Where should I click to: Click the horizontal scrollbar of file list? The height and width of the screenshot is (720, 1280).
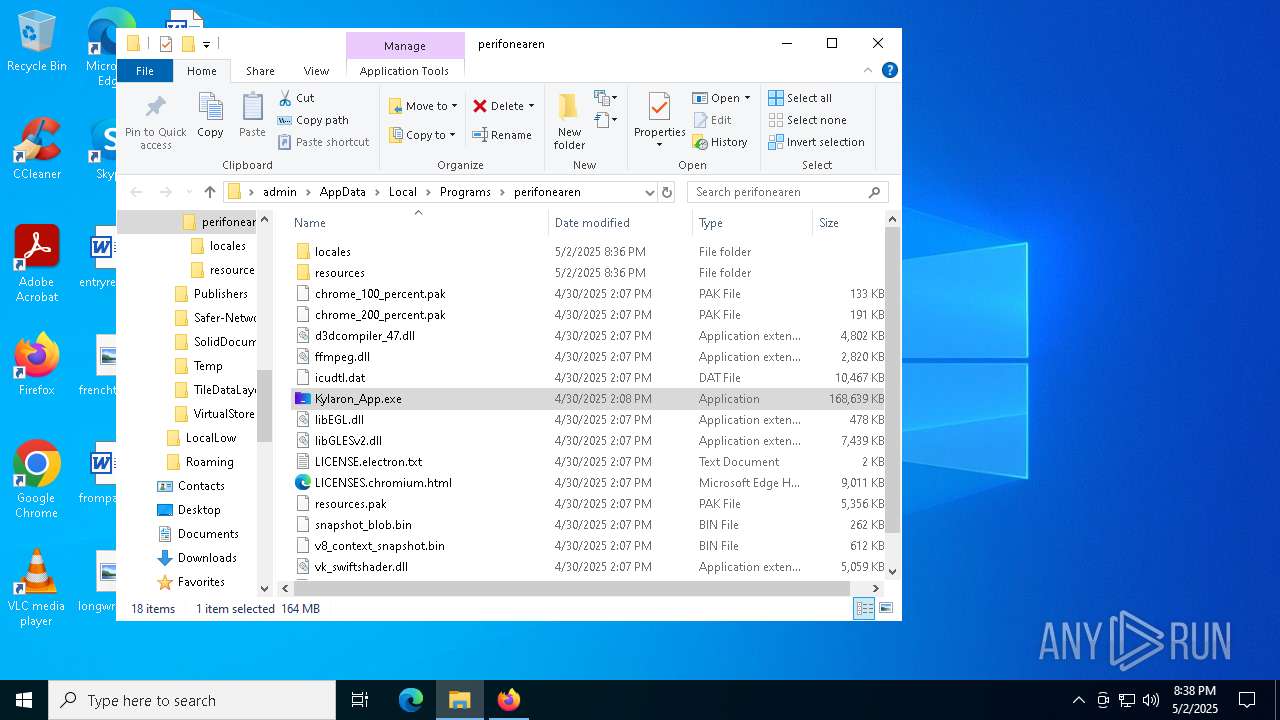coord(572,589)
